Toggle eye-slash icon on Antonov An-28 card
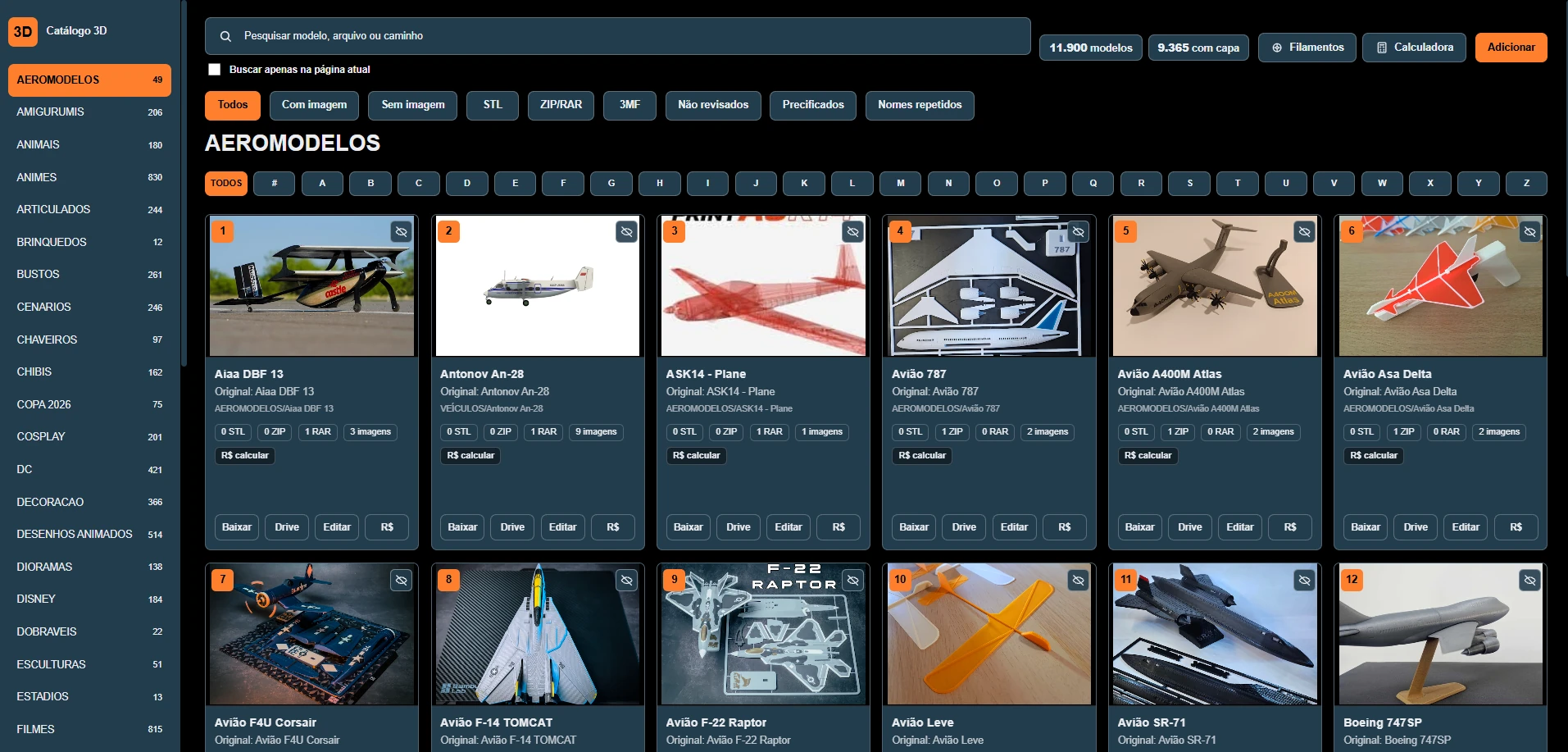 click(x=626, y=232)
